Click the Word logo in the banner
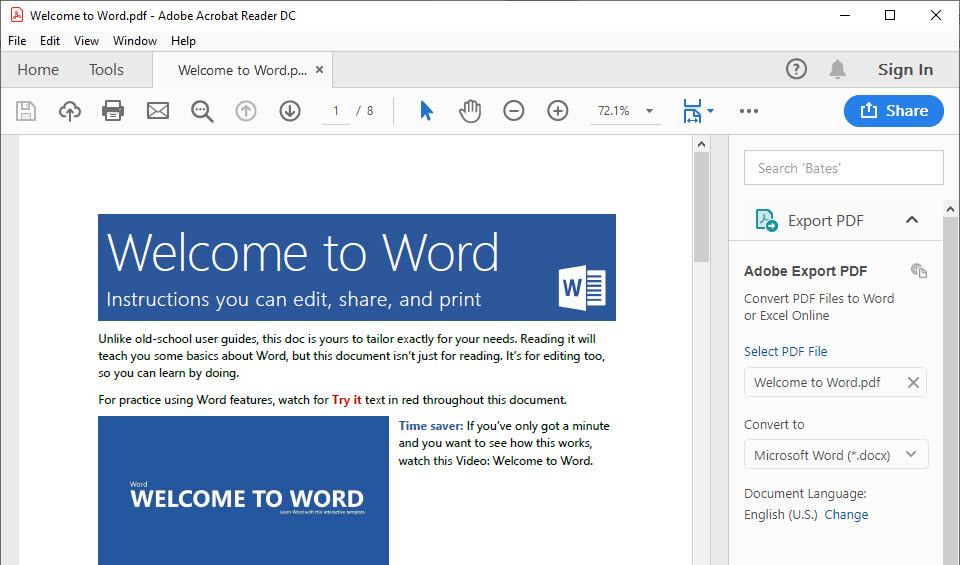Screen dimensions: 960x565 pyautogui.click(x=582, y=288)
